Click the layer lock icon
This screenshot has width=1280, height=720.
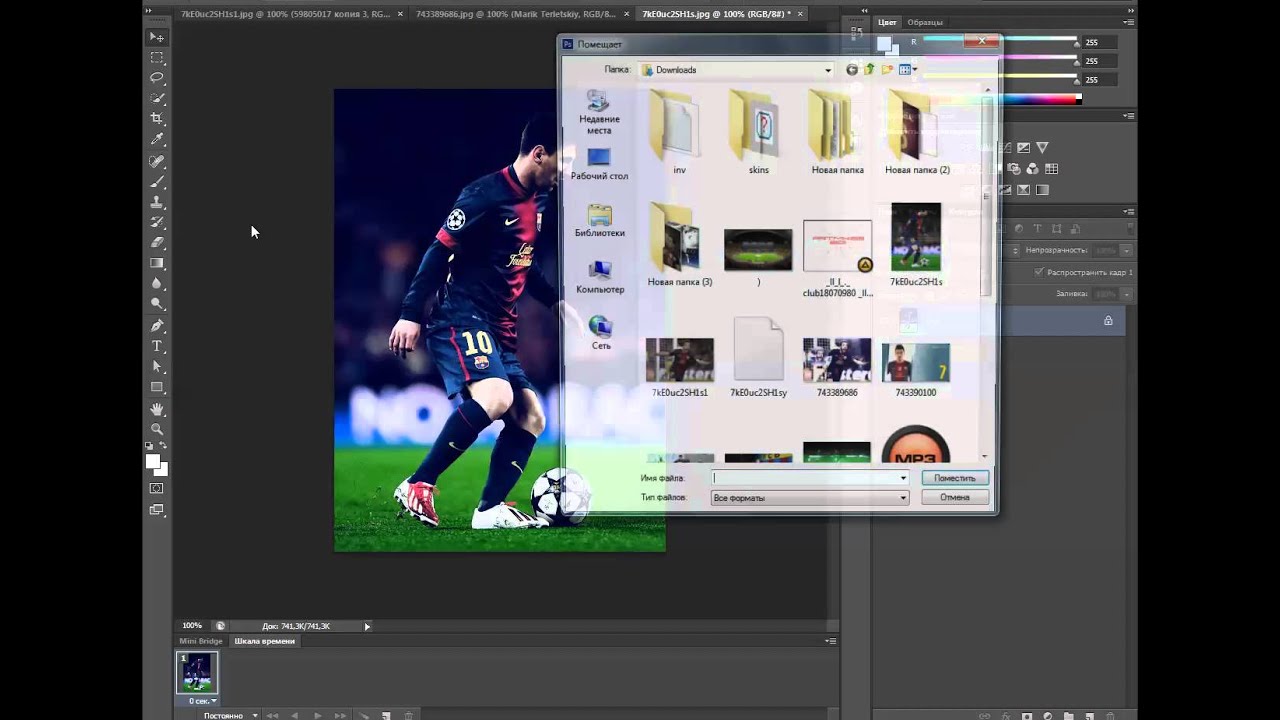(x=1108, y=321)
